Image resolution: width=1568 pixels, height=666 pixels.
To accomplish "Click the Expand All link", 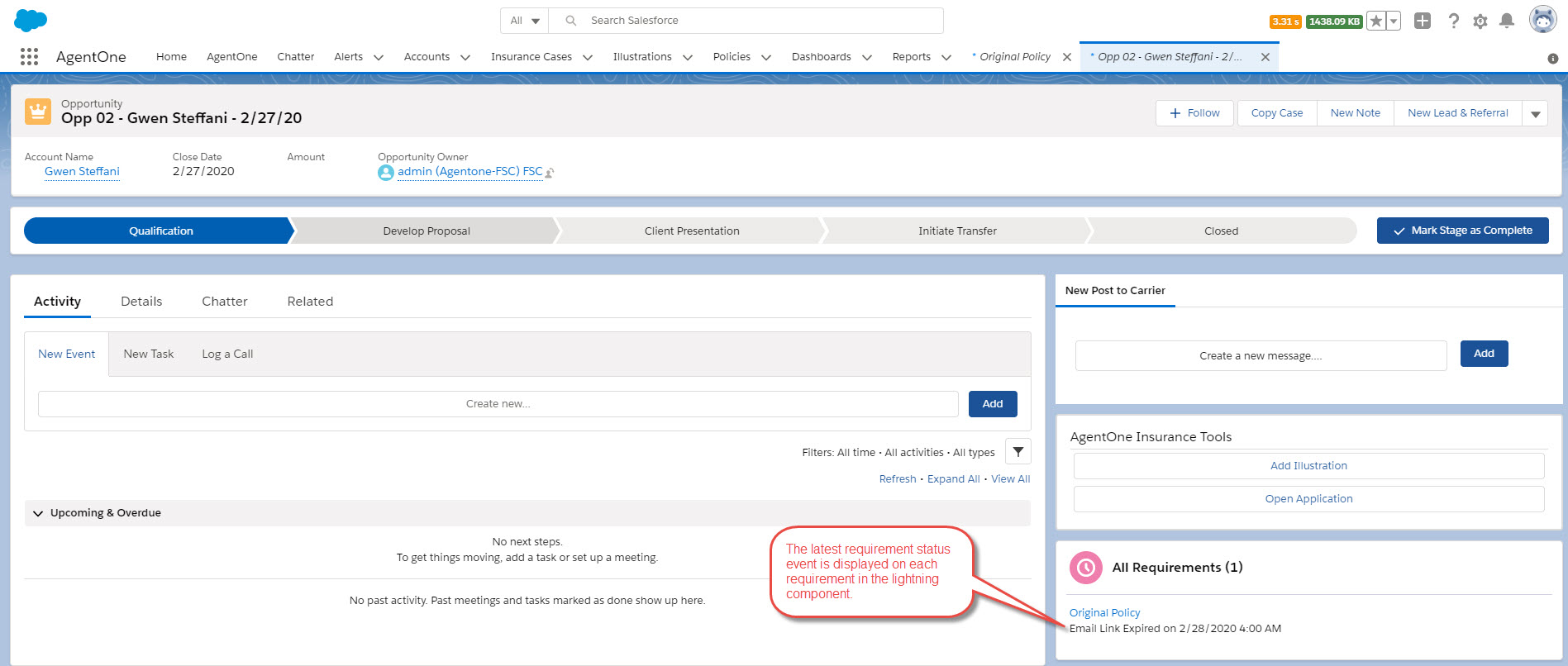I will tap(954, 479).
